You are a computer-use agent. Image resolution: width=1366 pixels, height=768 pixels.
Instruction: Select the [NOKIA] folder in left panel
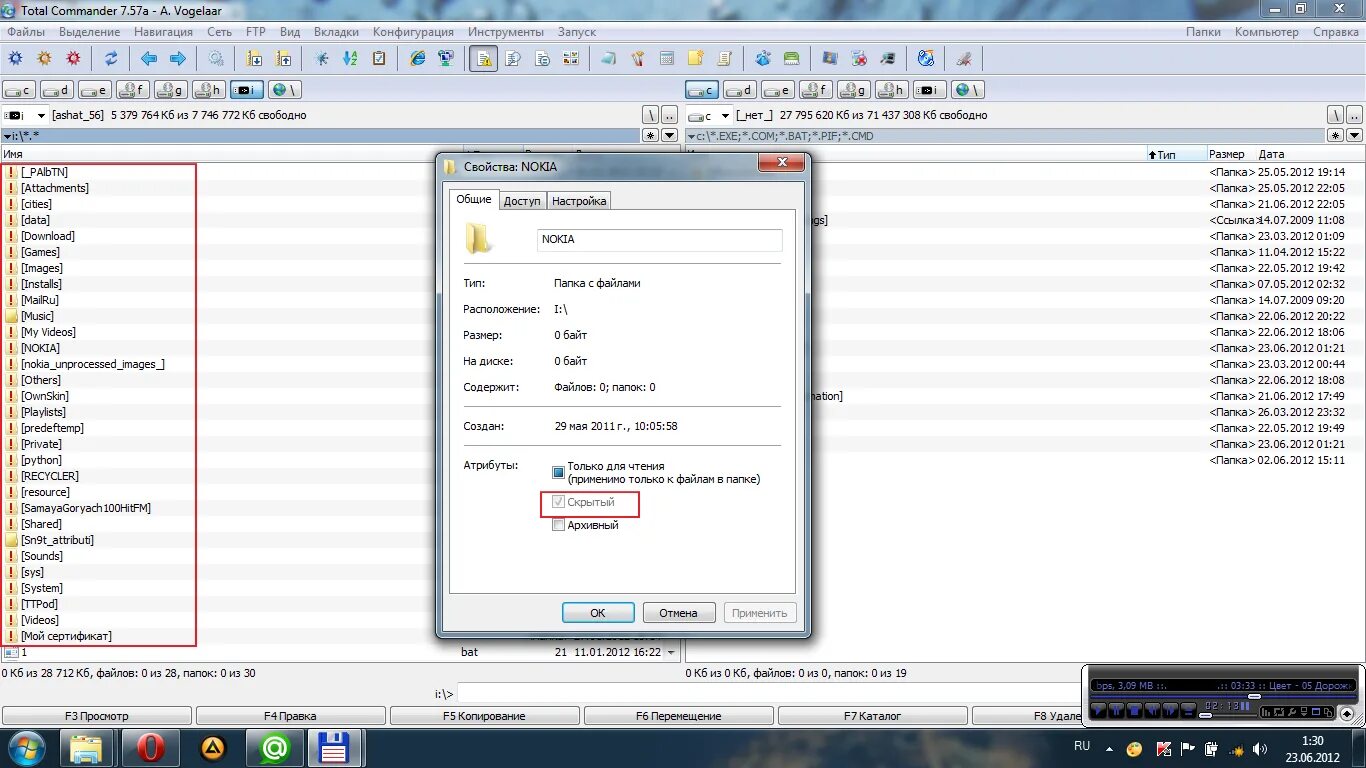(40, 348)
